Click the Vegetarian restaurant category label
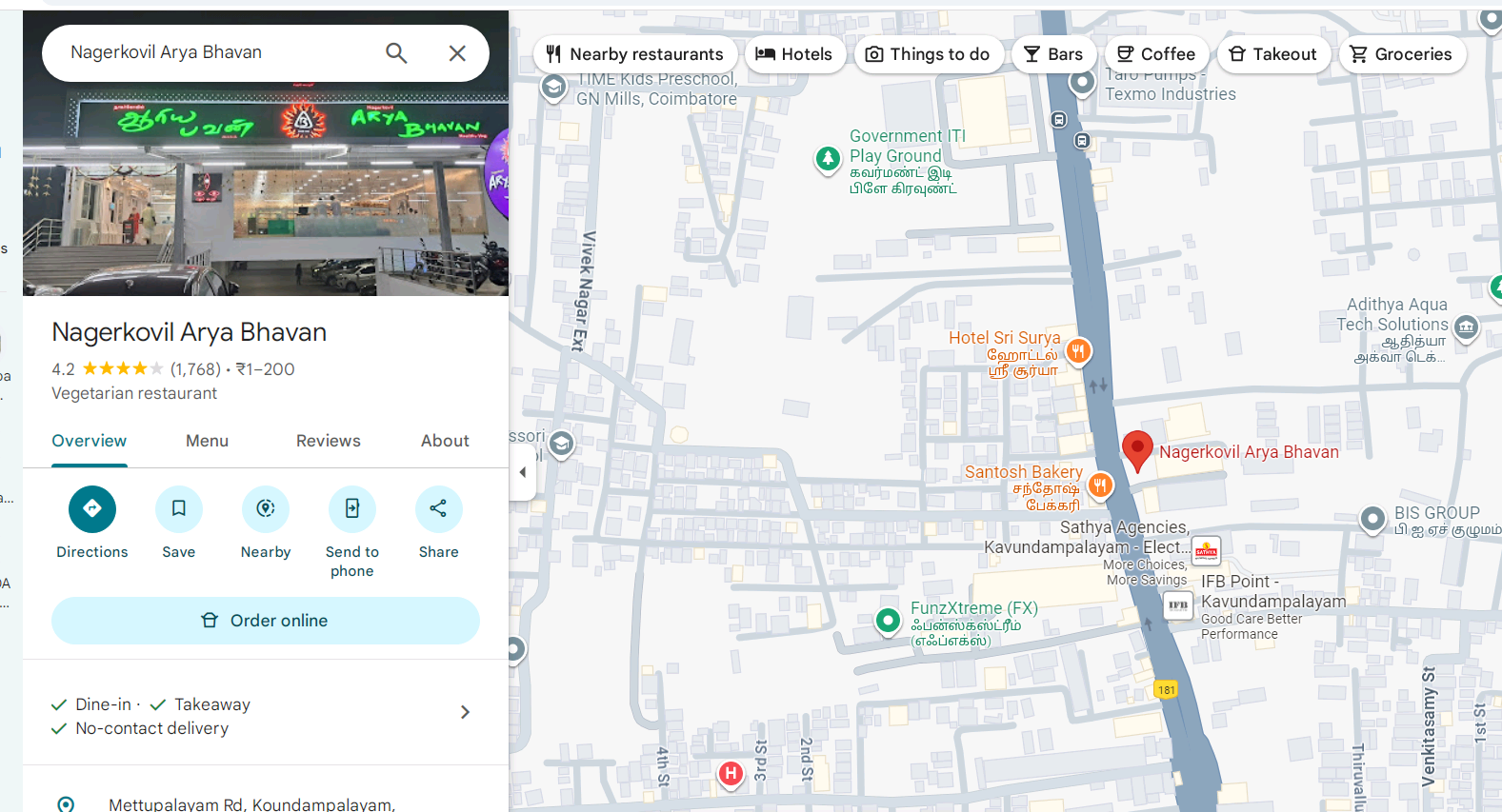This screenshot has height=812, width=1502. (x=134, y=393)
